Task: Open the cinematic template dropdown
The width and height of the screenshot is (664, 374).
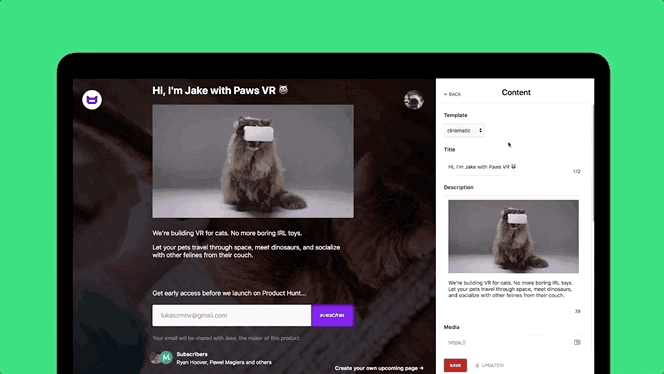Action: [x=464, y=130]
